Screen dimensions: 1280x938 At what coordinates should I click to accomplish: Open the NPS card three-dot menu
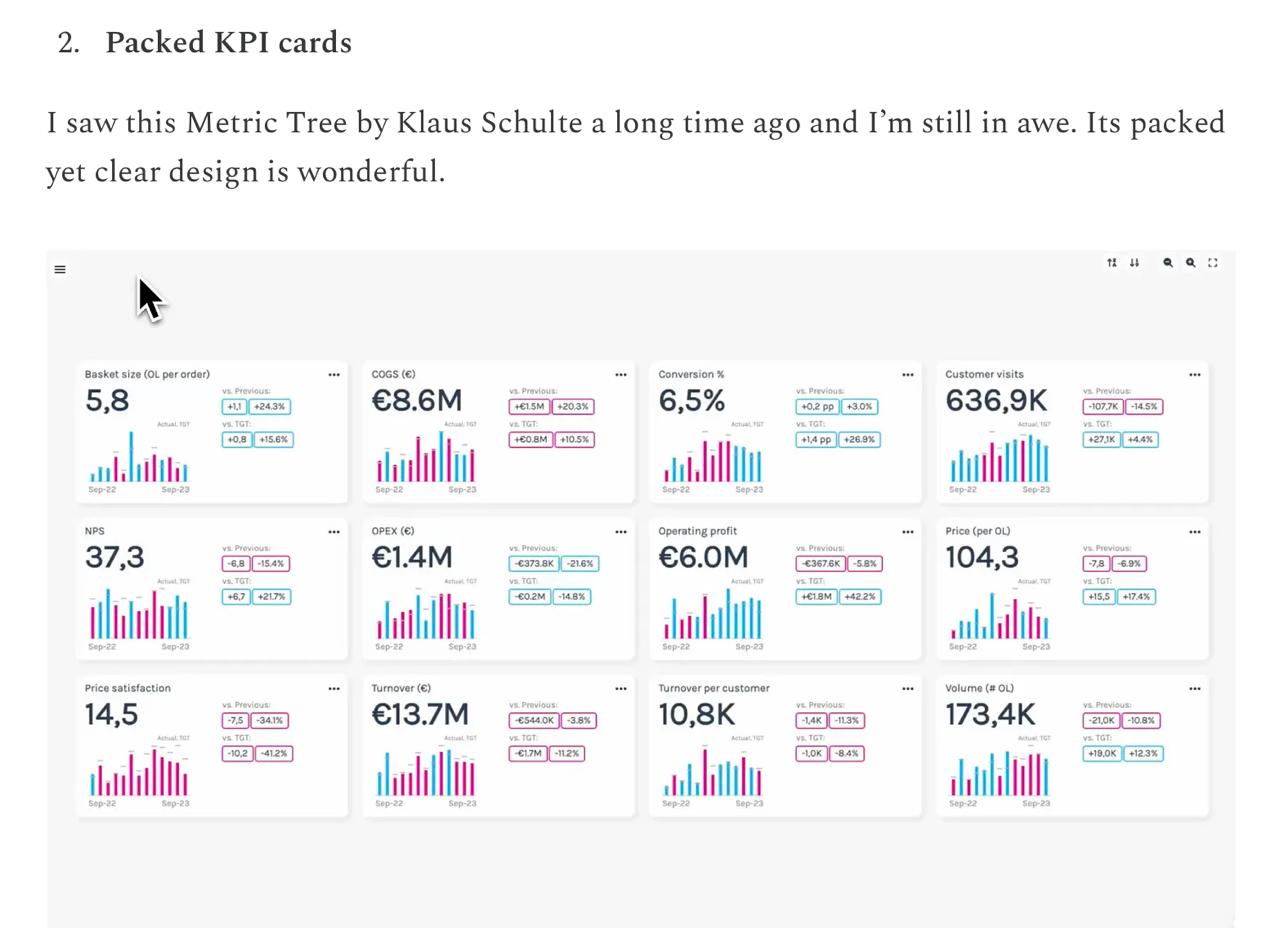pyautogui.click(x=334, y=532)
